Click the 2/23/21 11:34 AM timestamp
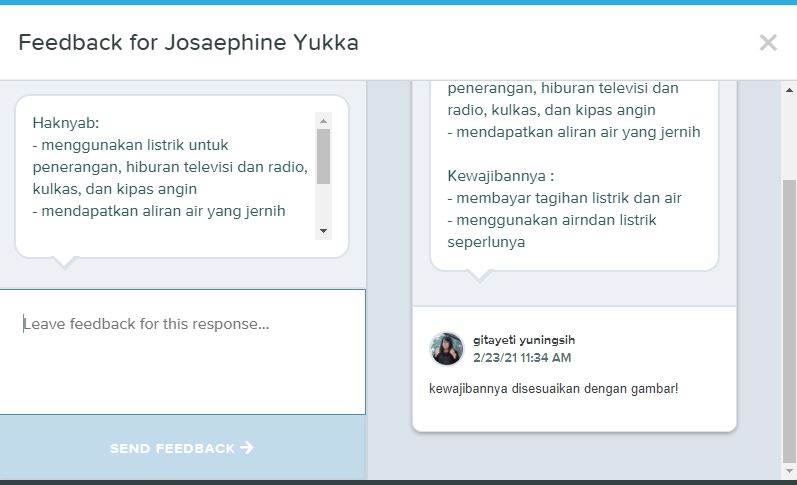This screenshot has height=485, width=797. pos(522,357)
